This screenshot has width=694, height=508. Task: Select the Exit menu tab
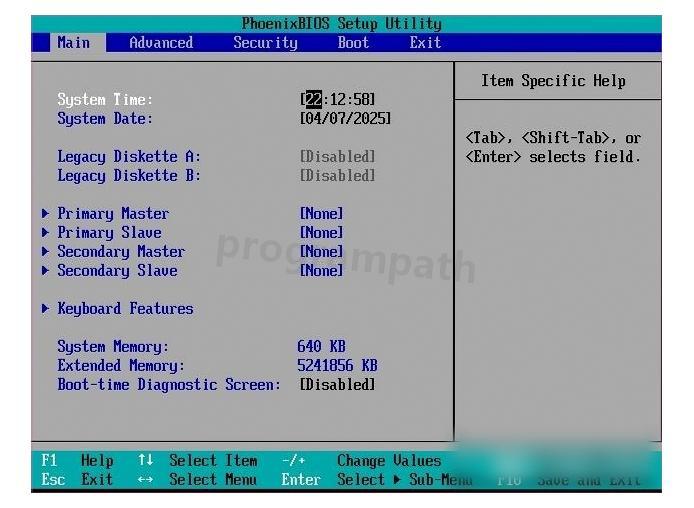coord(425,43)
